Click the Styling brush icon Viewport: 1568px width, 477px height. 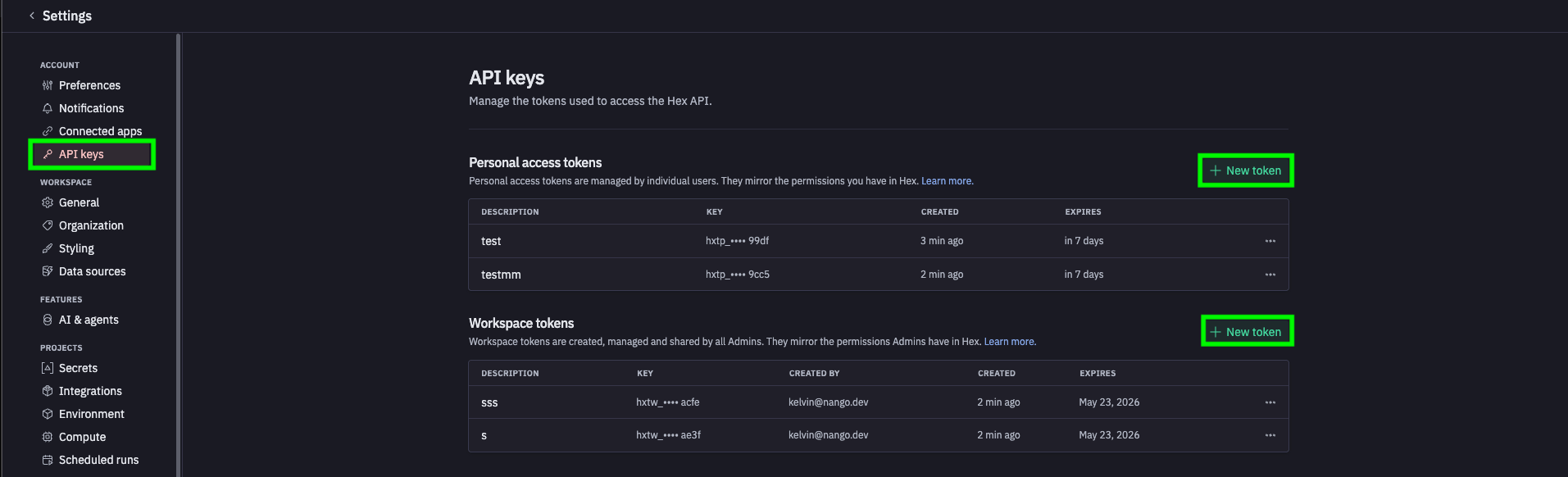(x=48, y=248)
